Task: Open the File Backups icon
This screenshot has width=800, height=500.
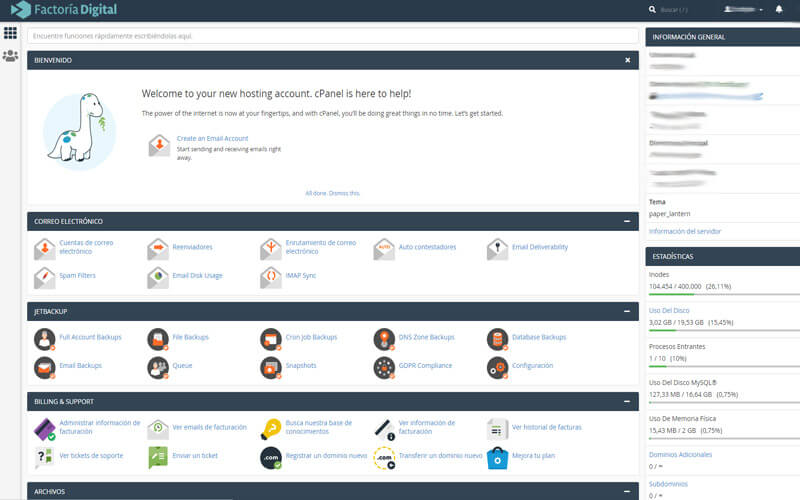Action: [158, 339]
